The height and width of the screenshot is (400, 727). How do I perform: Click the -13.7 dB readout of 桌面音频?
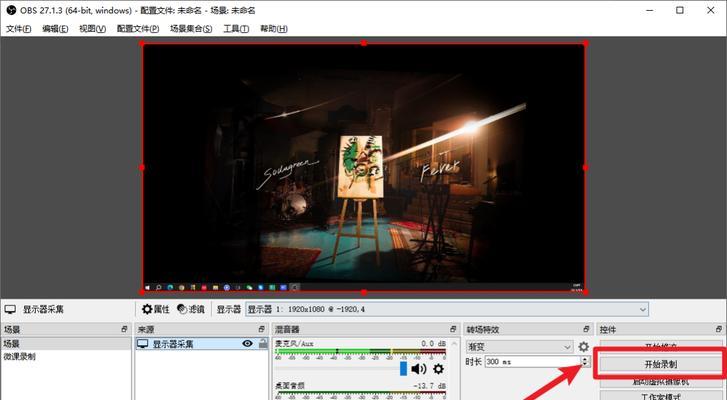[430, 386]
